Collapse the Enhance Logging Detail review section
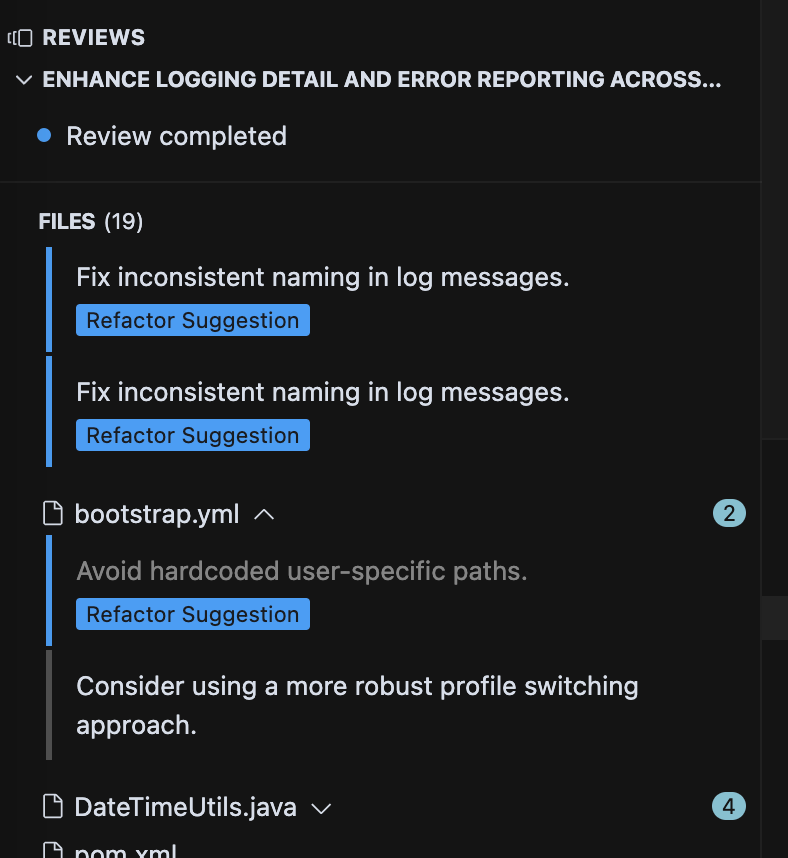Image resolution: width=788 pixels, height=858 pixels. (x=24, y=80)
